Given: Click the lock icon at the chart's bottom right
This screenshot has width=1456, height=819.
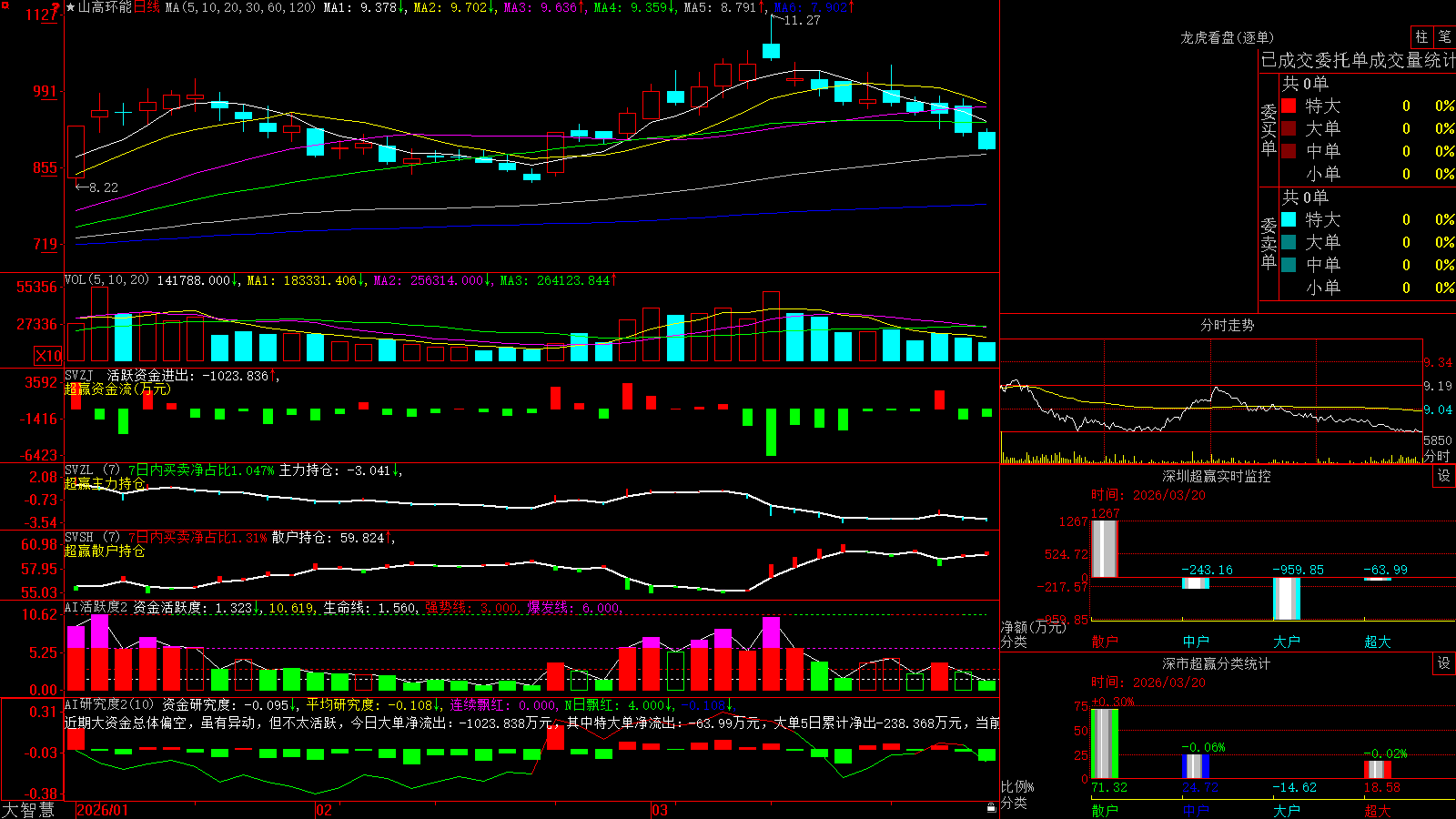Looking at the screenshot, I should pyautogui.click(x=992, y=808).
